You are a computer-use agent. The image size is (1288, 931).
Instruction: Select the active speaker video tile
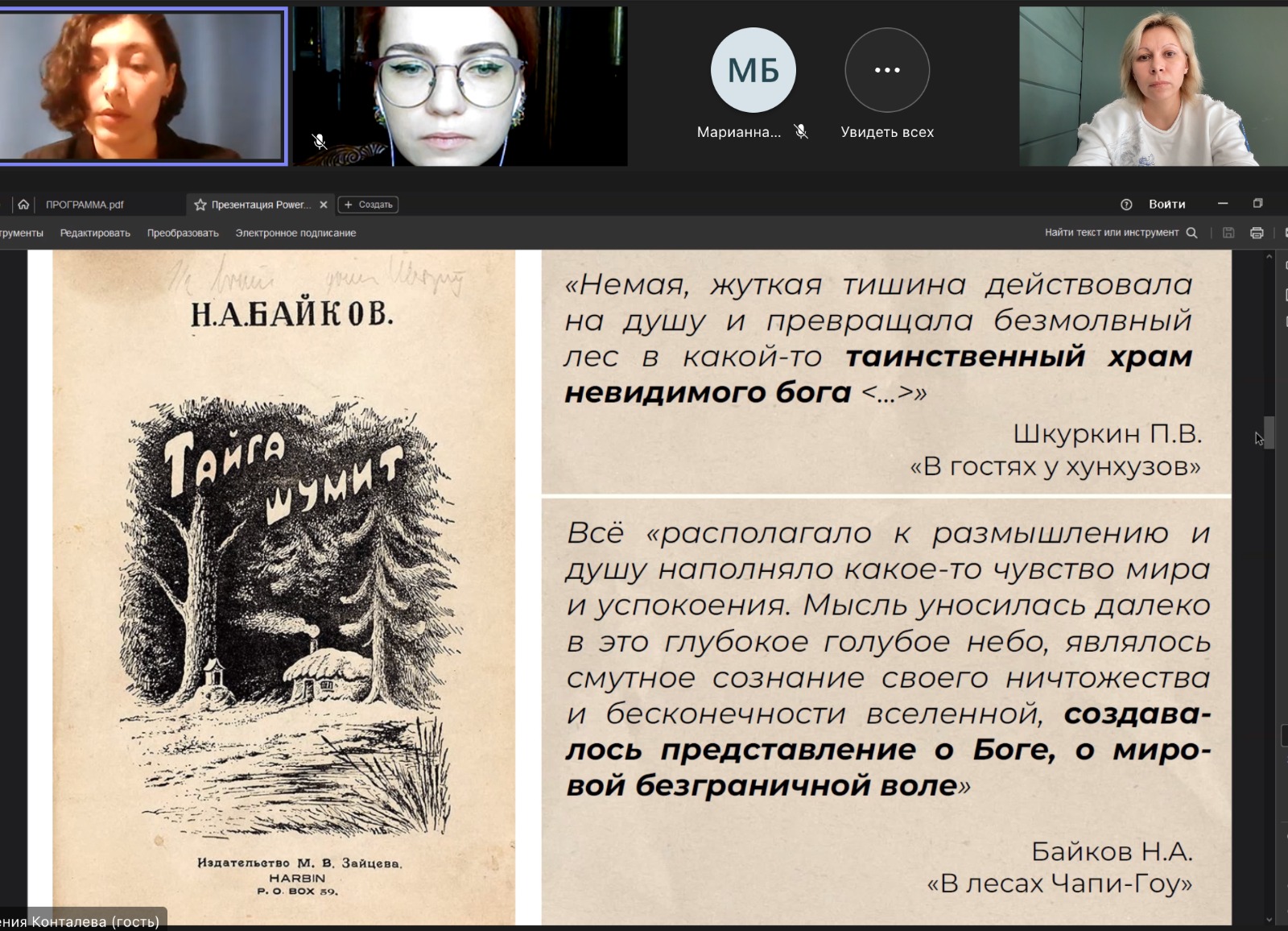pyautogui.click(x=142, y=85)
